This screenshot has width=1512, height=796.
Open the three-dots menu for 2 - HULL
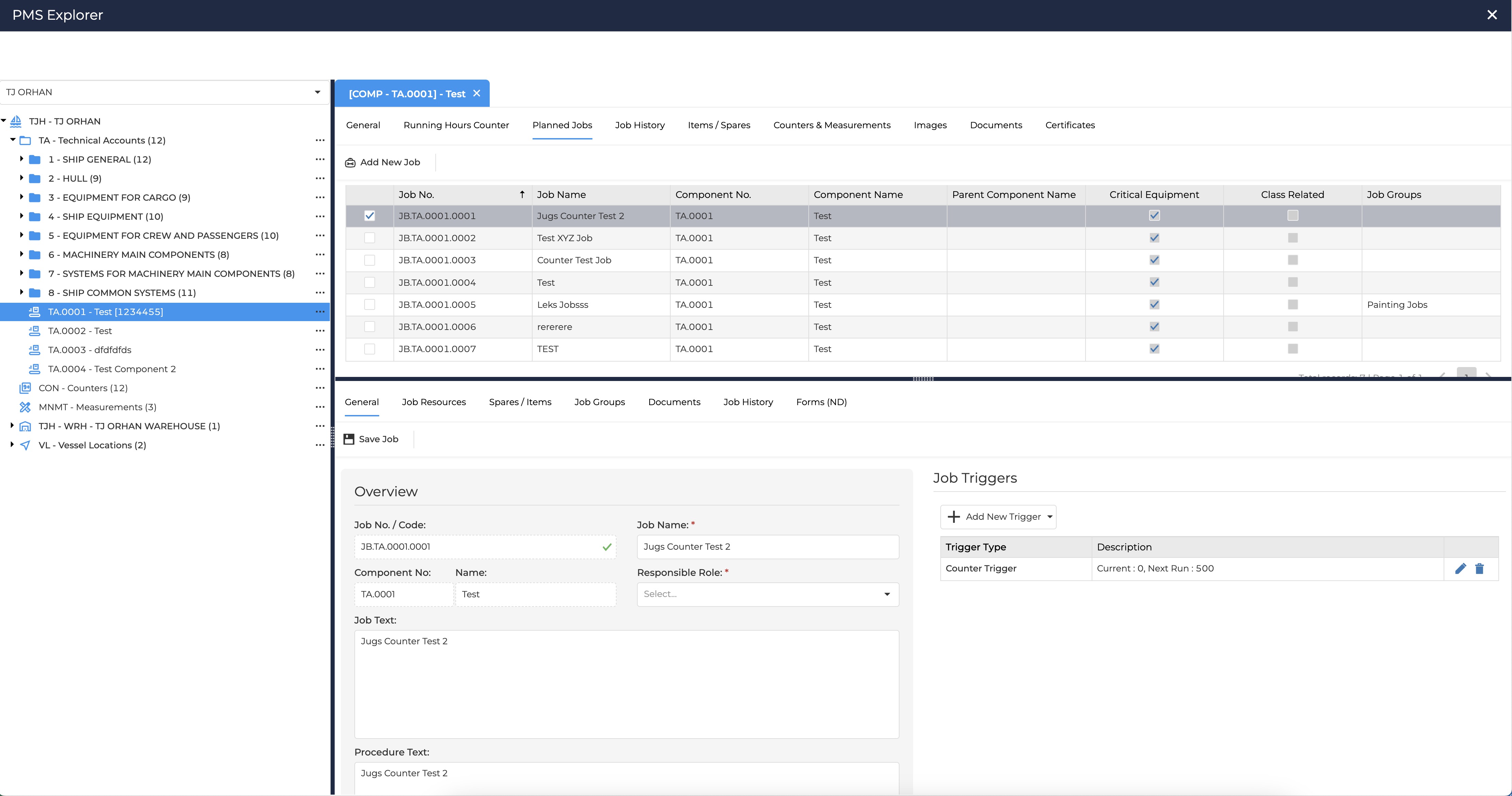click(x=320, y=179)
